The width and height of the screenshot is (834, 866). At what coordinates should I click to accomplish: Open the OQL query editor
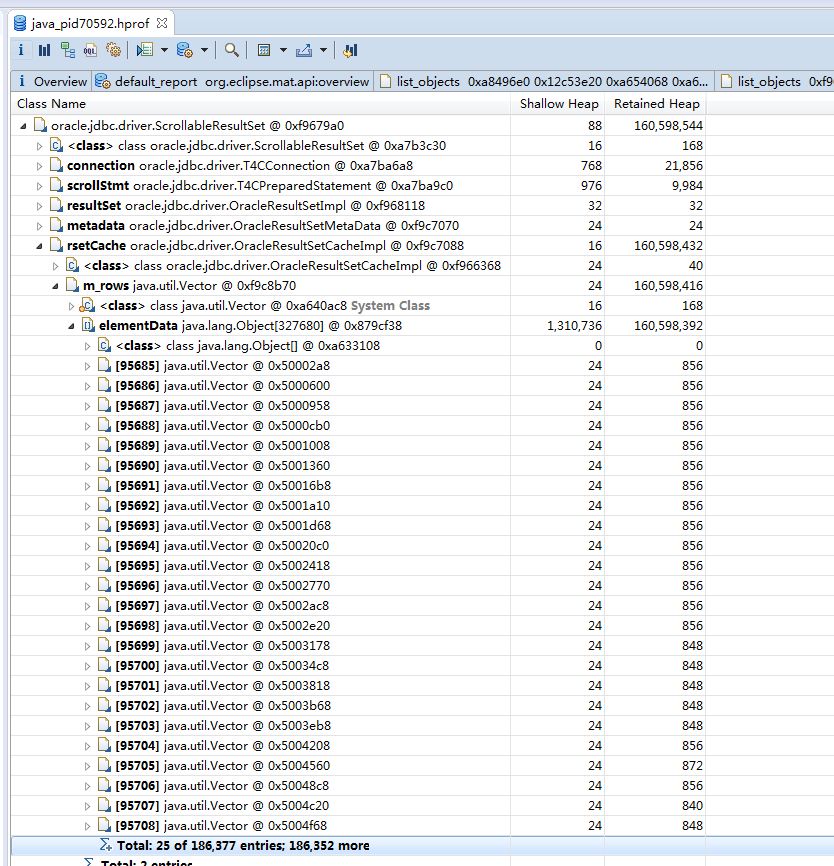point(90,50)
